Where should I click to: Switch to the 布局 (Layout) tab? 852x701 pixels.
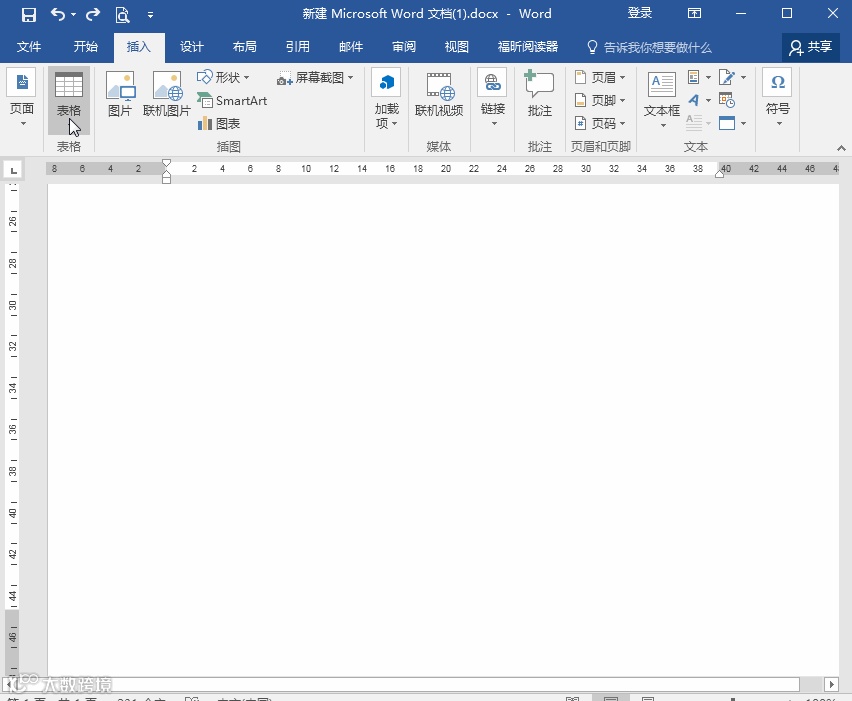(245, 47)
